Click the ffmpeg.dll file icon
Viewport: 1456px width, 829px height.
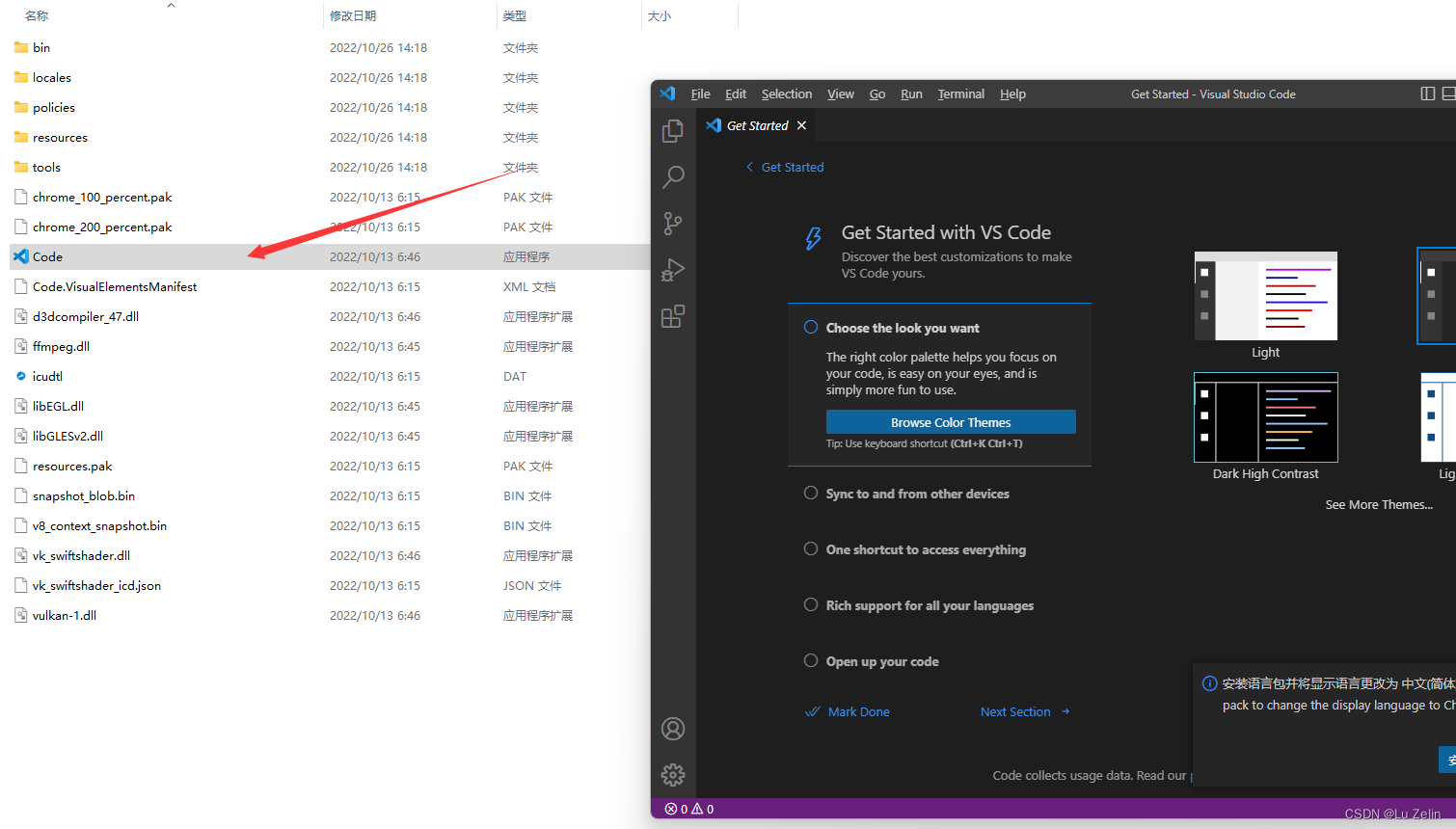pyautogui.click(x=21, y=346)
